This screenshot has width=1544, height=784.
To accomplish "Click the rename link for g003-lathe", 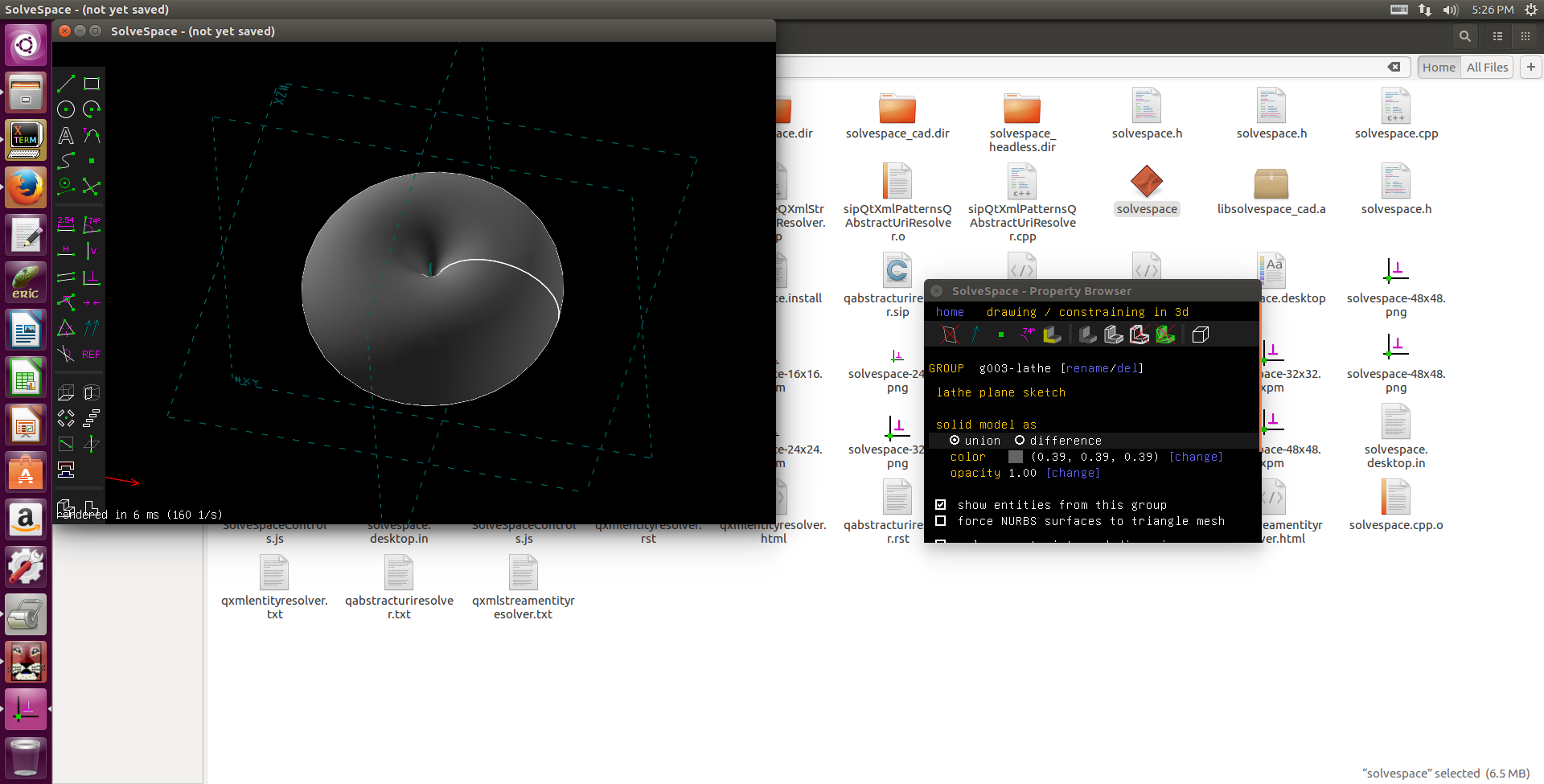I will point(1087,368).
